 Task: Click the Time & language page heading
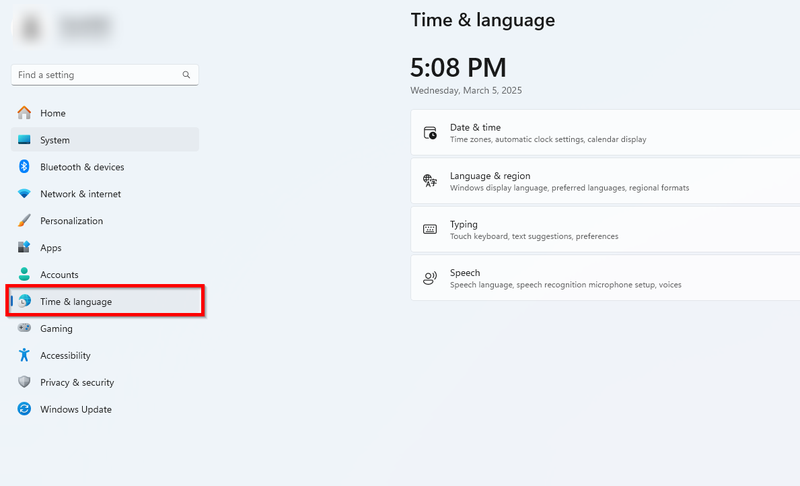pyautogui.click(x=483, y=20)
